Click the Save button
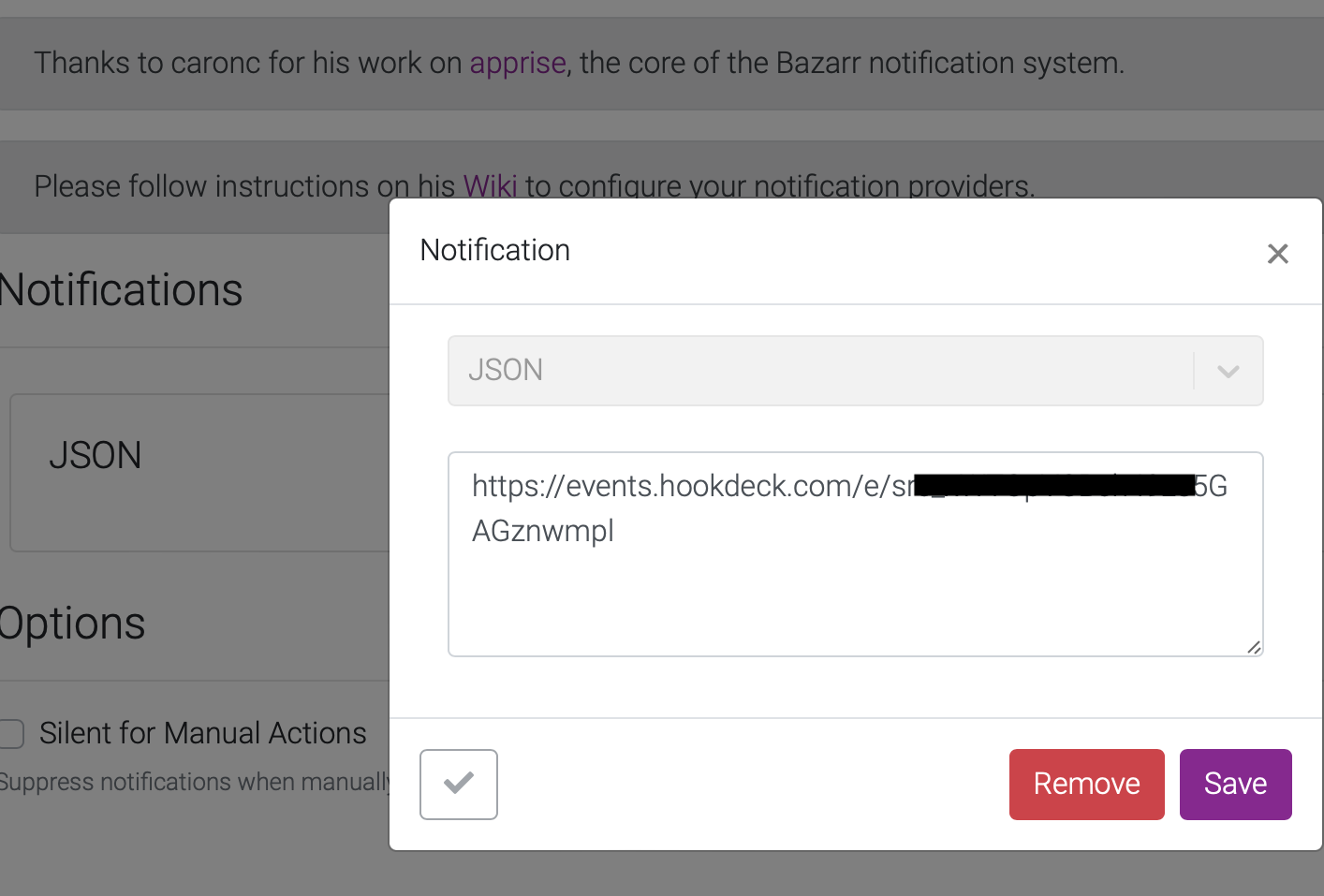Screen dimensions: 1324x896 pos(1234,784)
